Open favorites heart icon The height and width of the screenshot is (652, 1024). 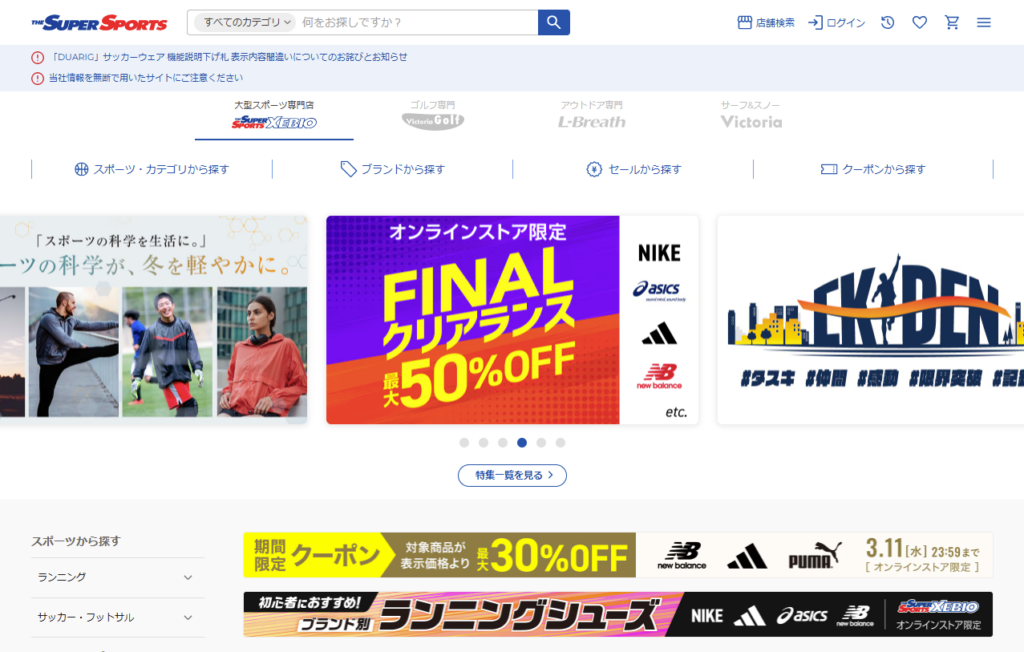[x=920, y=22]
